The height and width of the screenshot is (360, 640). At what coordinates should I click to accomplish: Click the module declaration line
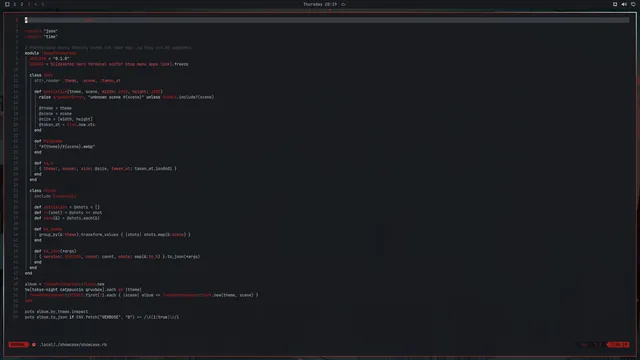click(50, 53)
